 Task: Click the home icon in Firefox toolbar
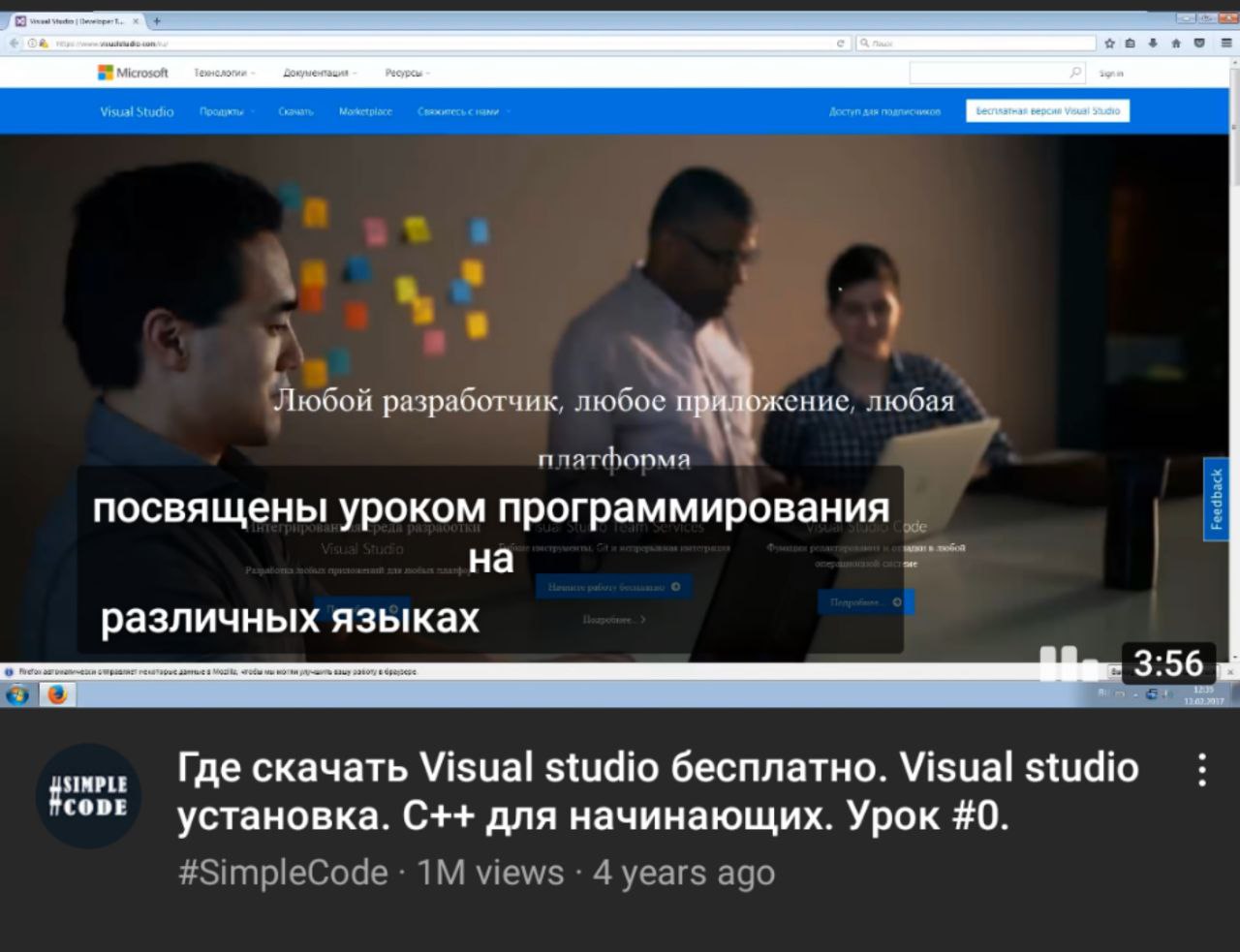[x=1176, y=44]
